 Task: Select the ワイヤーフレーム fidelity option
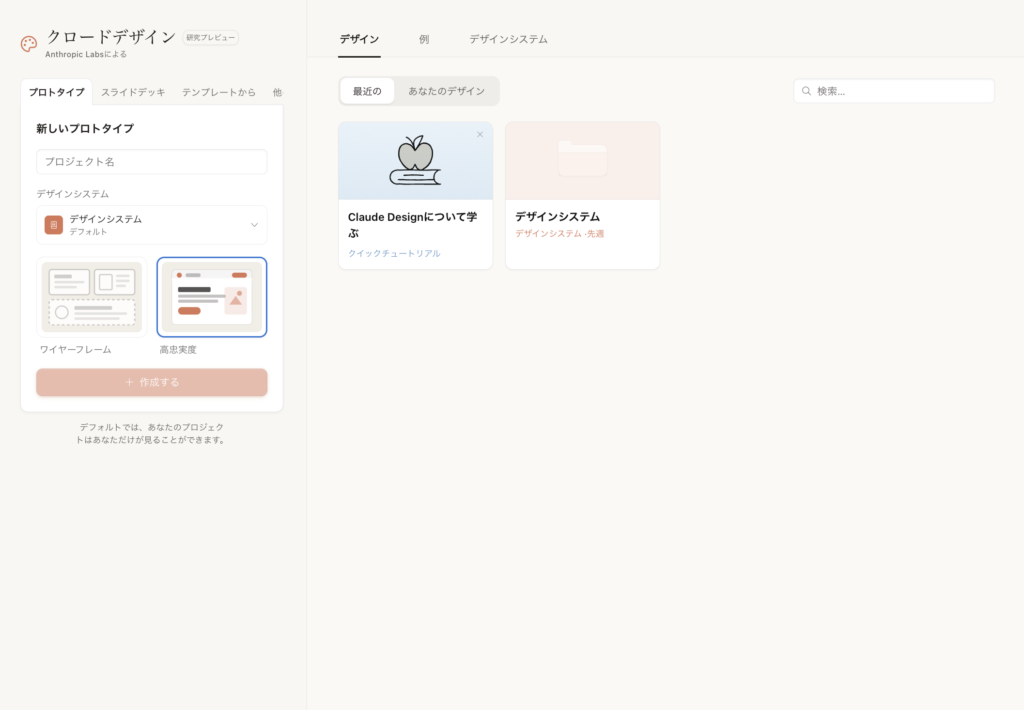[92, 297]
